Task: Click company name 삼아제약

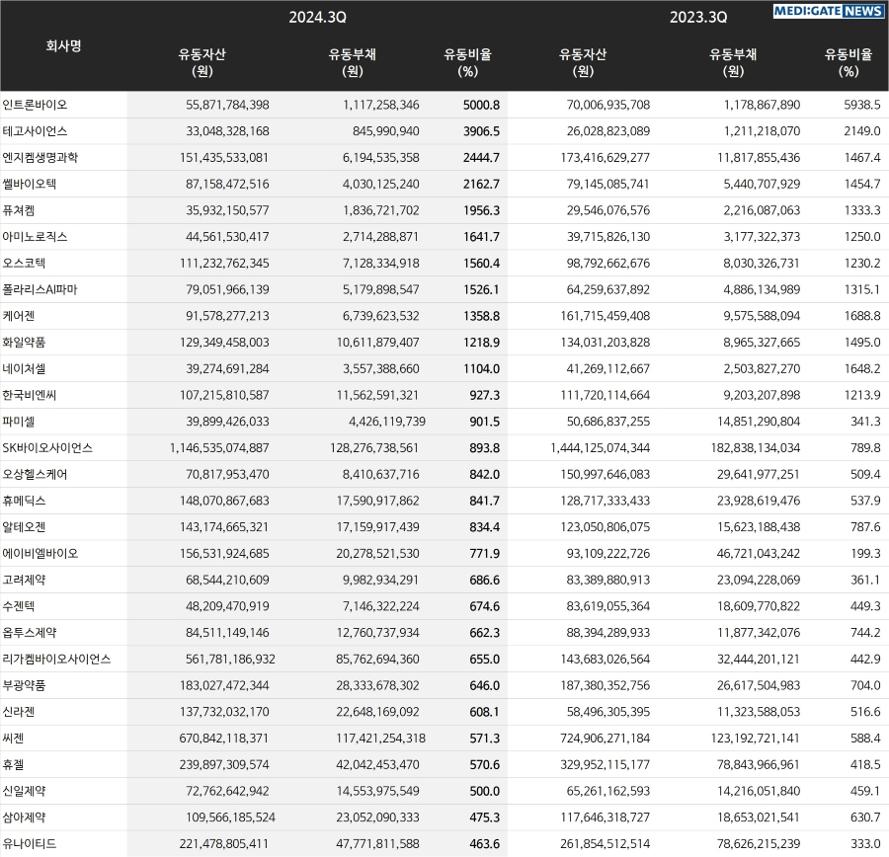Action: (24, 817)
